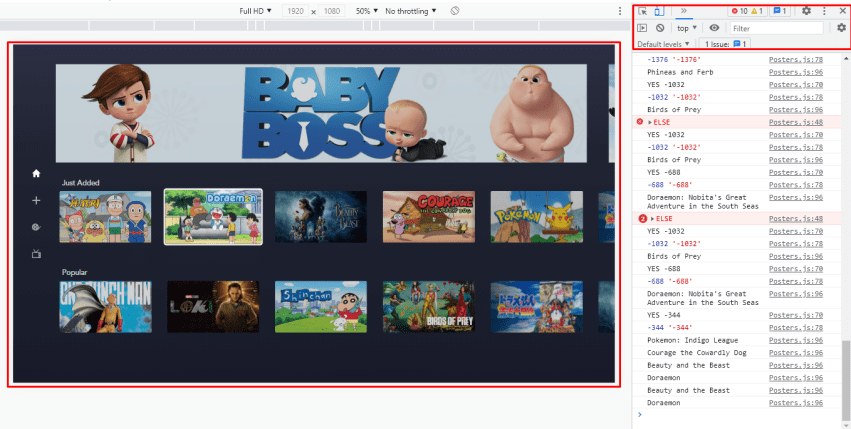Open the One Punch Man poster

point(105,307)
